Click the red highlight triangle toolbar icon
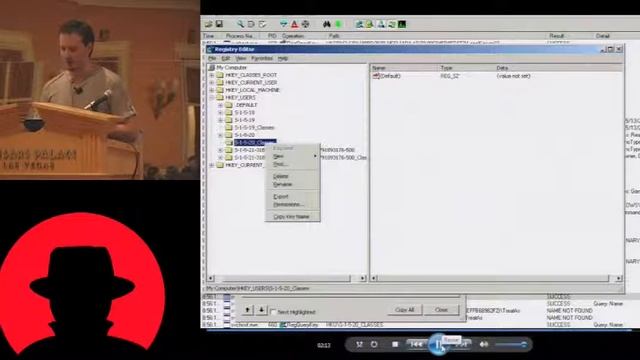The width and height of the screenshot is (640, 360). click(x=294, y=24)
